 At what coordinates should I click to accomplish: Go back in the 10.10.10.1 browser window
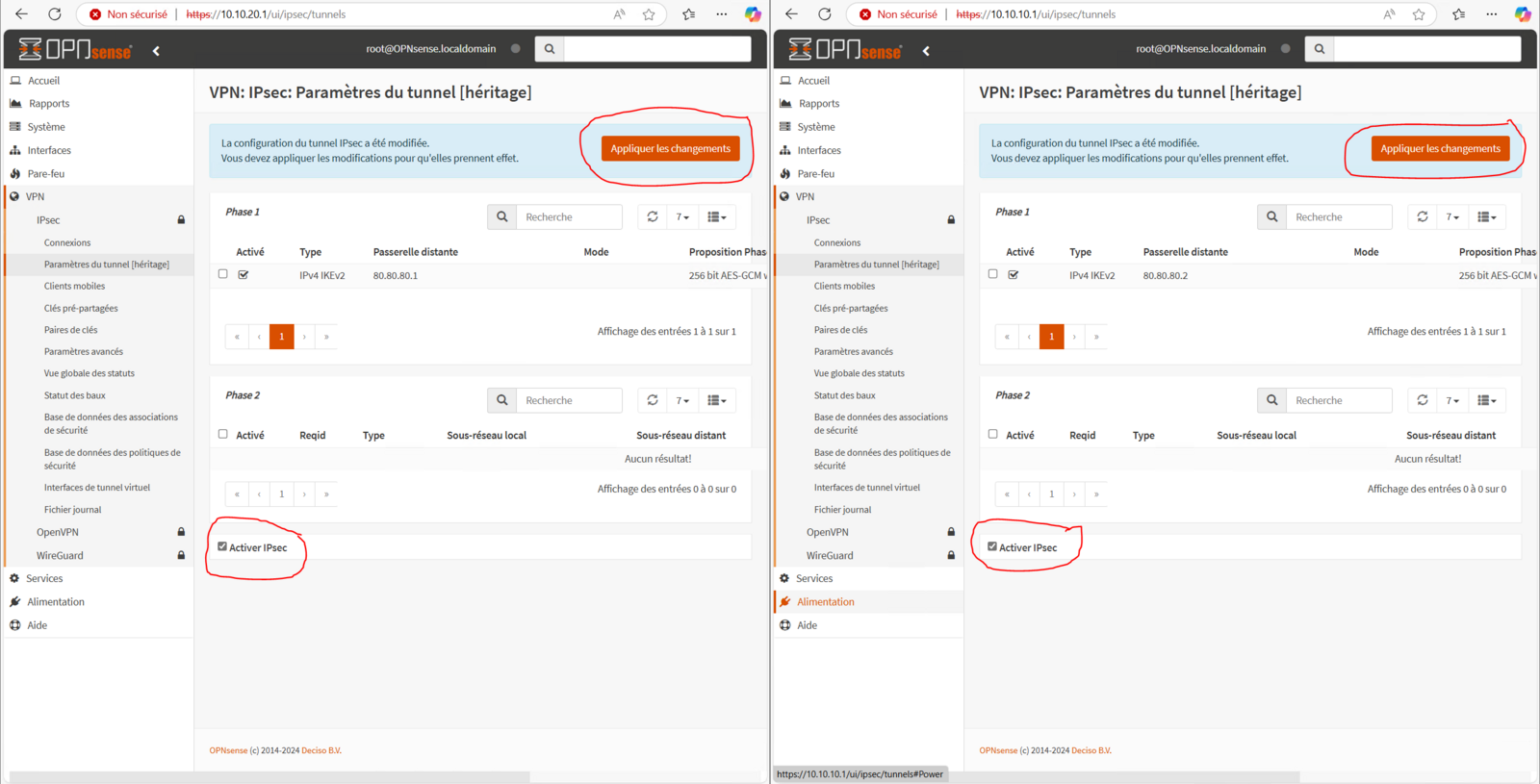(791, 14)
